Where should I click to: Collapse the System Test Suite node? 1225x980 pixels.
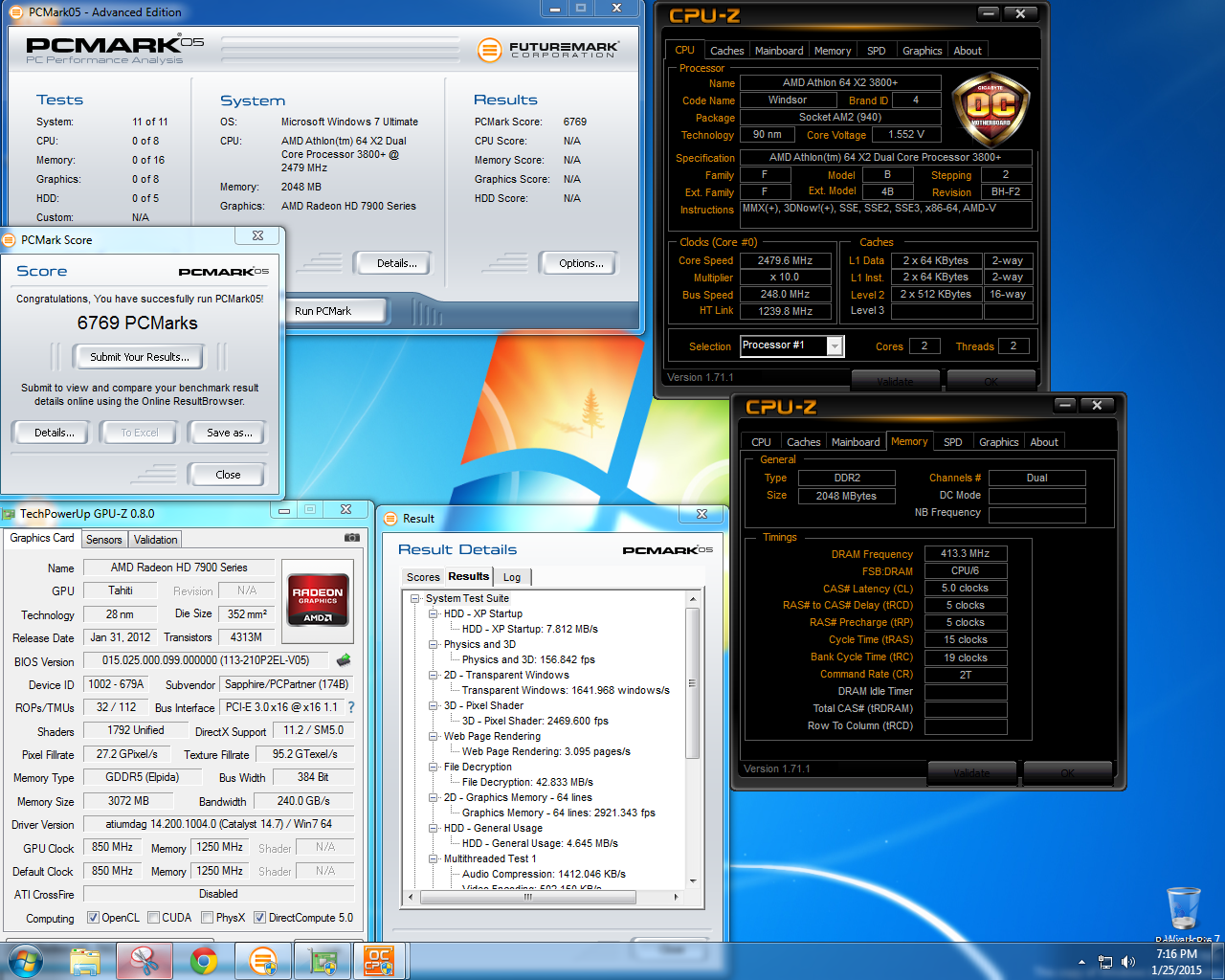click(415, 598)
